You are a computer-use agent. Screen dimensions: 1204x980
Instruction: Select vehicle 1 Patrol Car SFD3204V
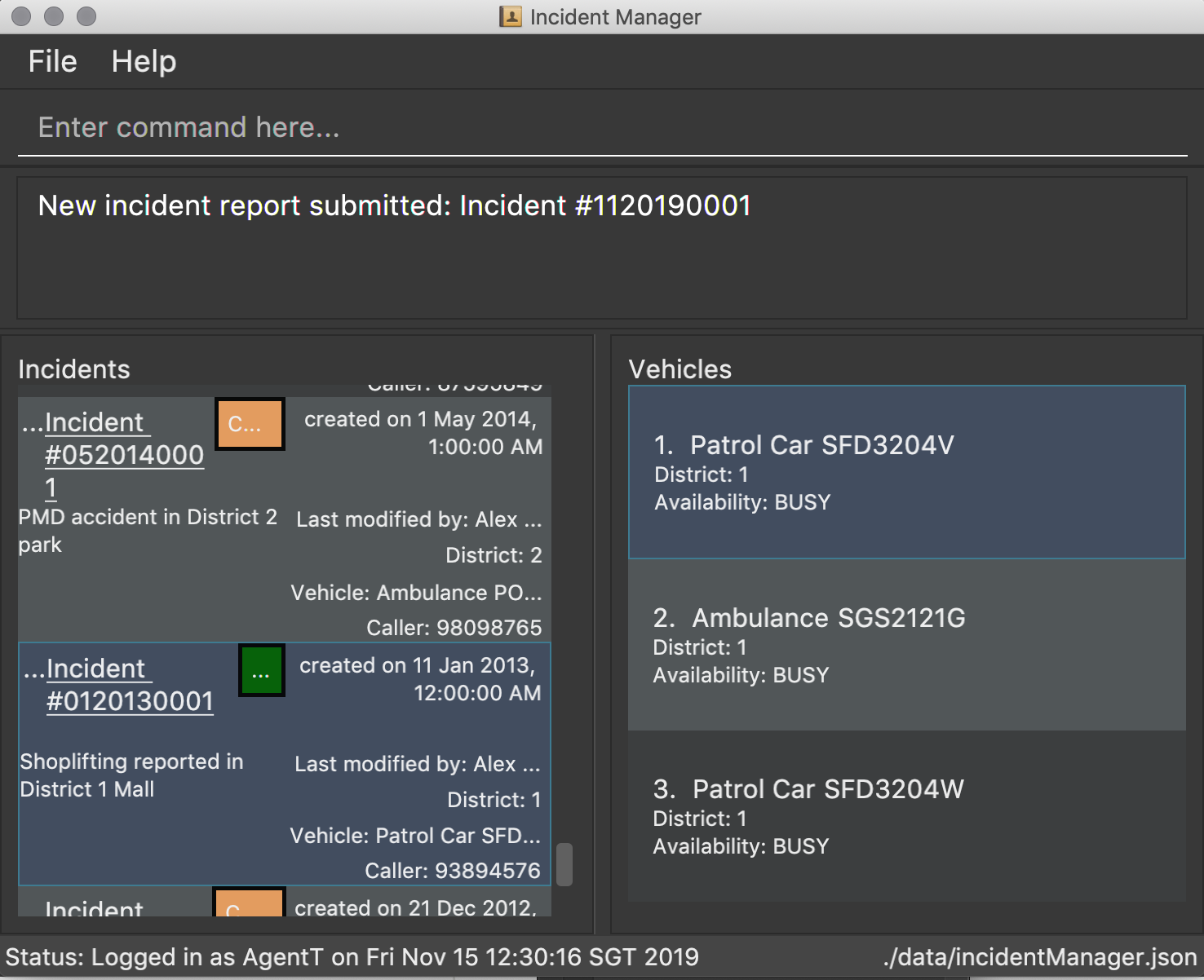[907, 472]
